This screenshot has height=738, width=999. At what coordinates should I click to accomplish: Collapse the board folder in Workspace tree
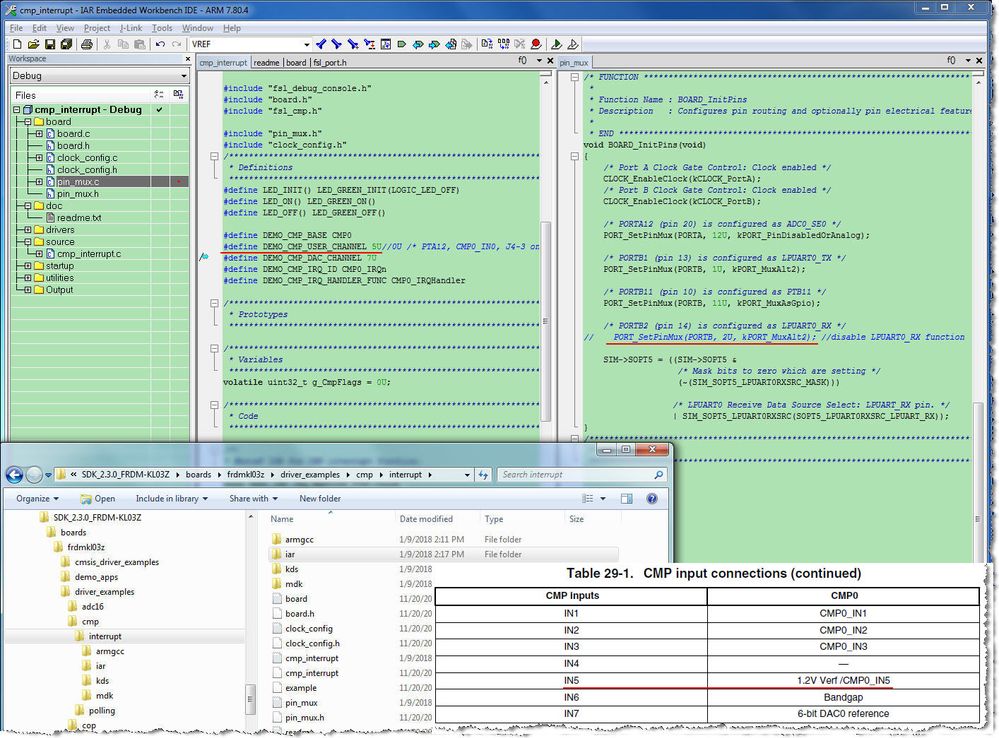coord(26,122)
